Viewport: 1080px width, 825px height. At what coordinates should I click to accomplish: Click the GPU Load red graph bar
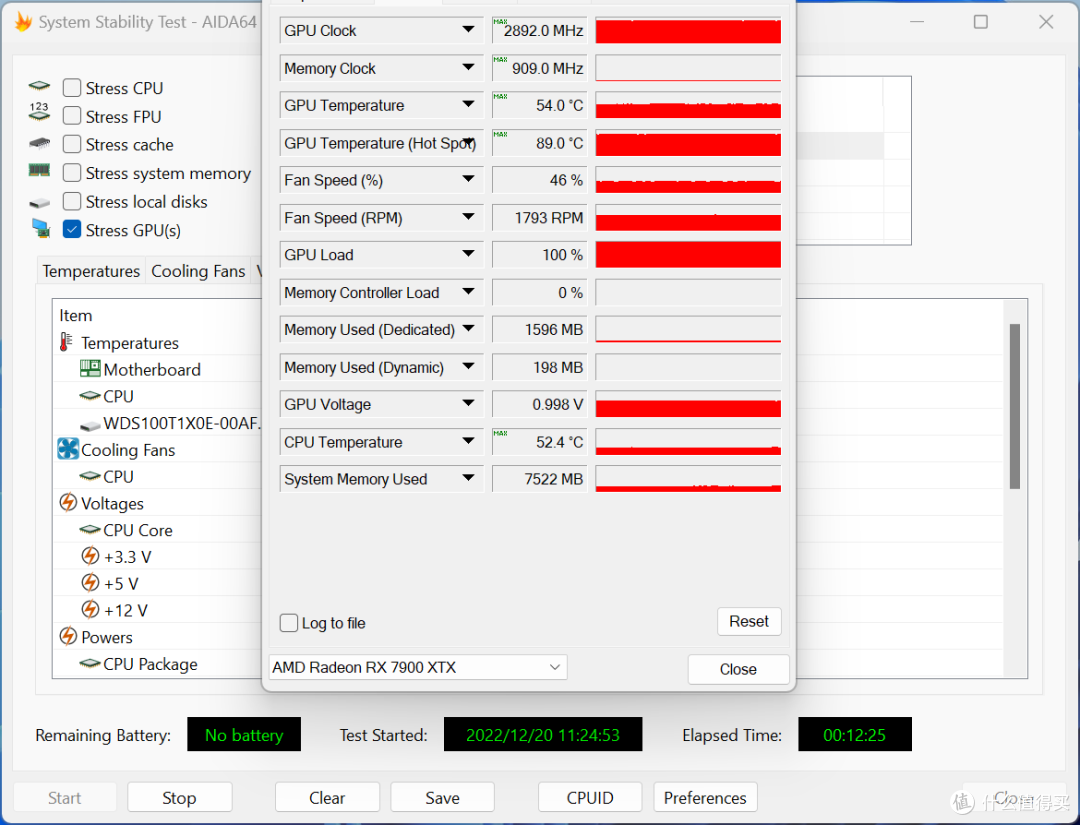coord(688,255)
